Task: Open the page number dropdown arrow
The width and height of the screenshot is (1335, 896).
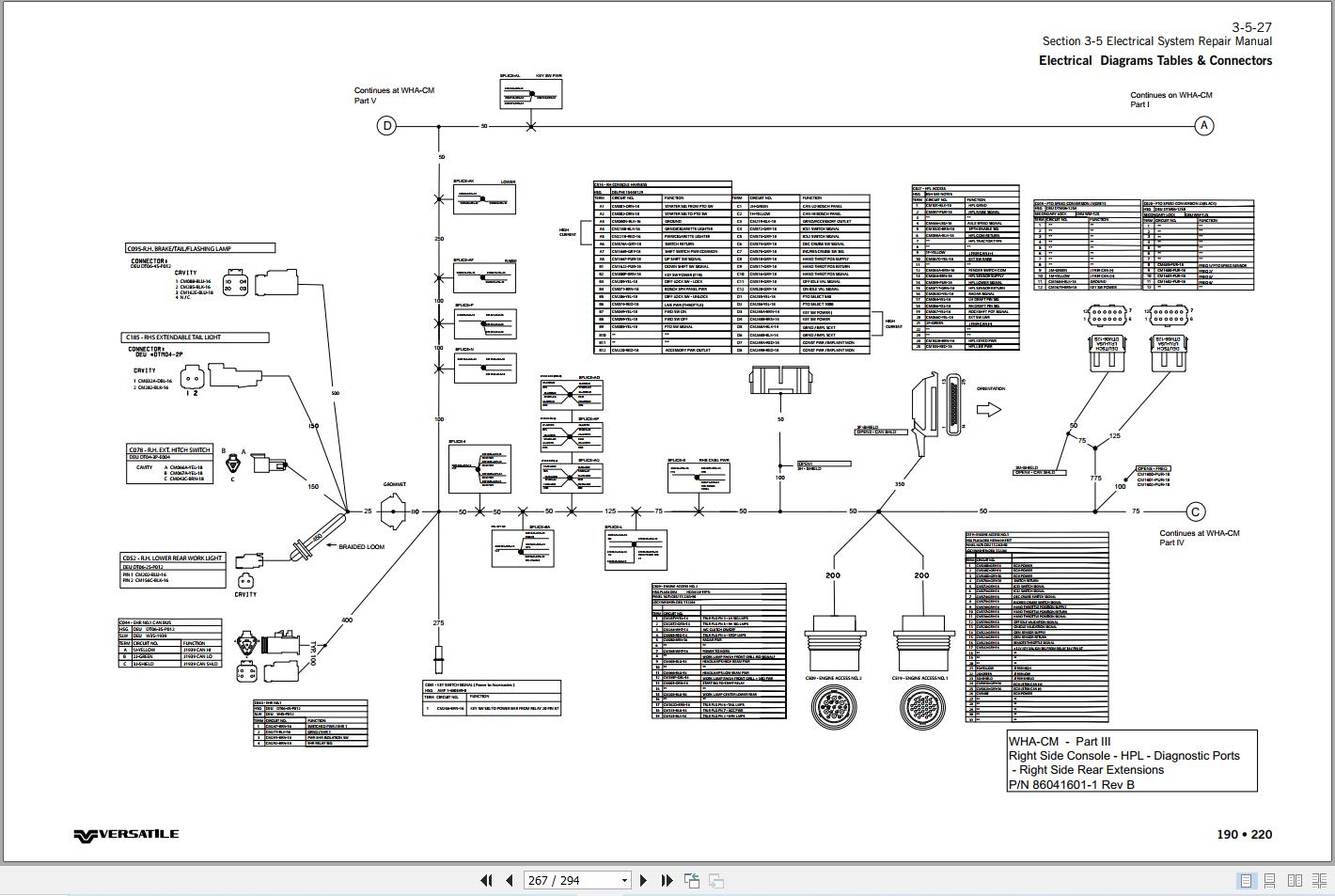Action: pyautogui.click(x=624, y=881)
